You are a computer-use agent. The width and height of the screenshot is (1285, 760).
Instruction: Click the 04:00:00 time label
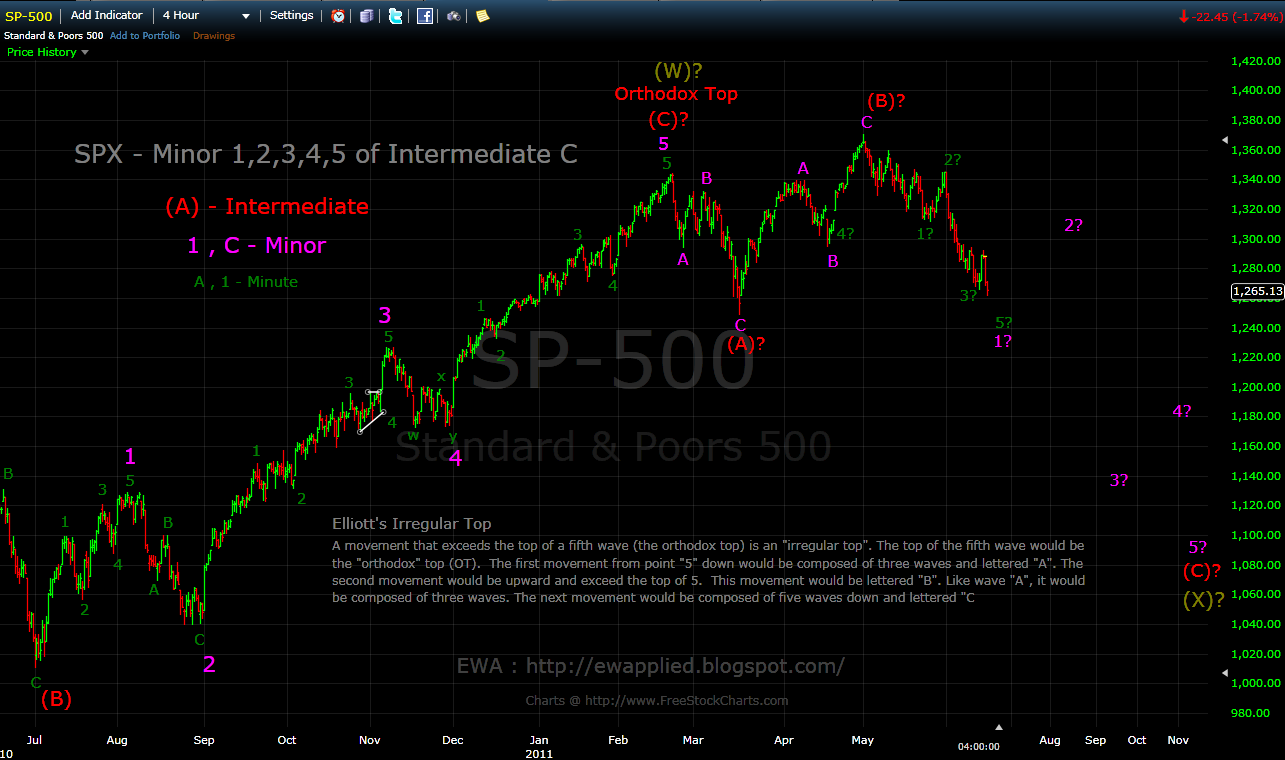pyautogui.click(x=979, y=746)
